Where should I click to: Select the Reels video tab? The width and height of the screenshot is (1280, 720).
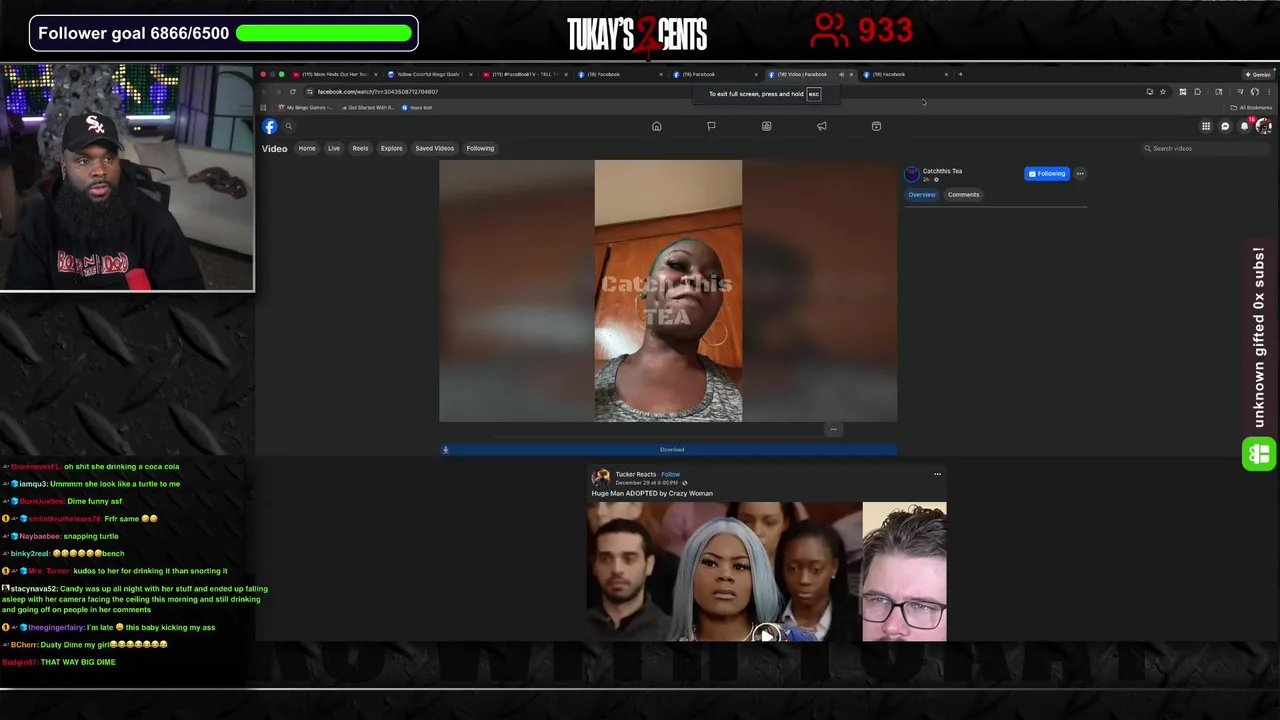point(360,148)
